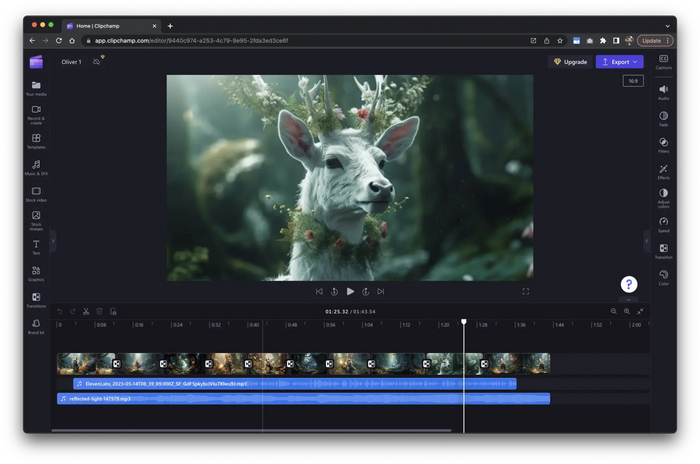700x464 pixels.
Task: Toggle fullscreen preview mode
Action: click(525, 291)
